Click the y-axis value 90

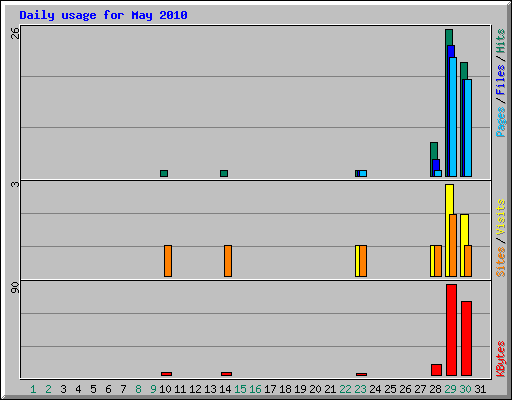15,288
